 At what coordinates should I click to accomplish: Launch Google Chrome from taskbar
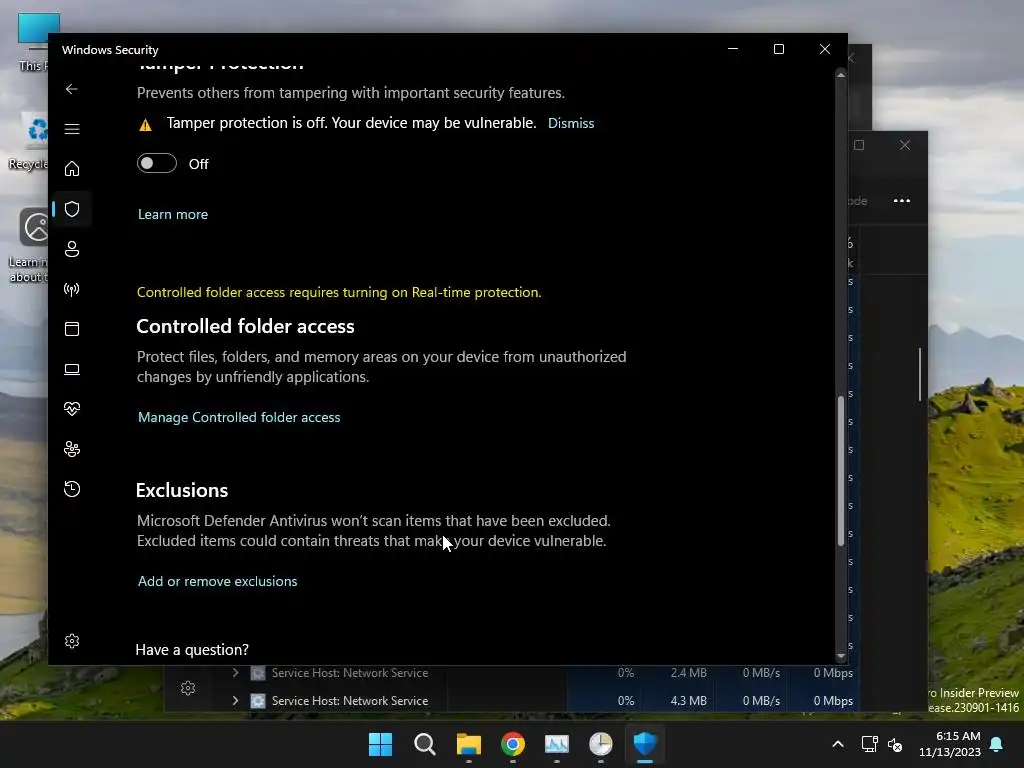[x=513, y=744]
